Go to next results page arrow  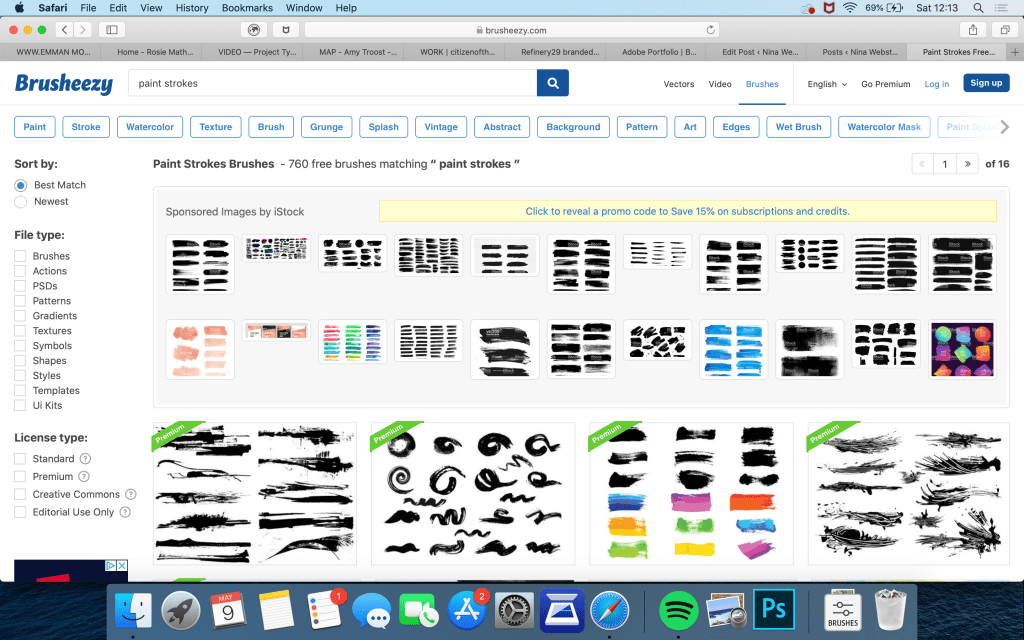click(x=967, y=164)
